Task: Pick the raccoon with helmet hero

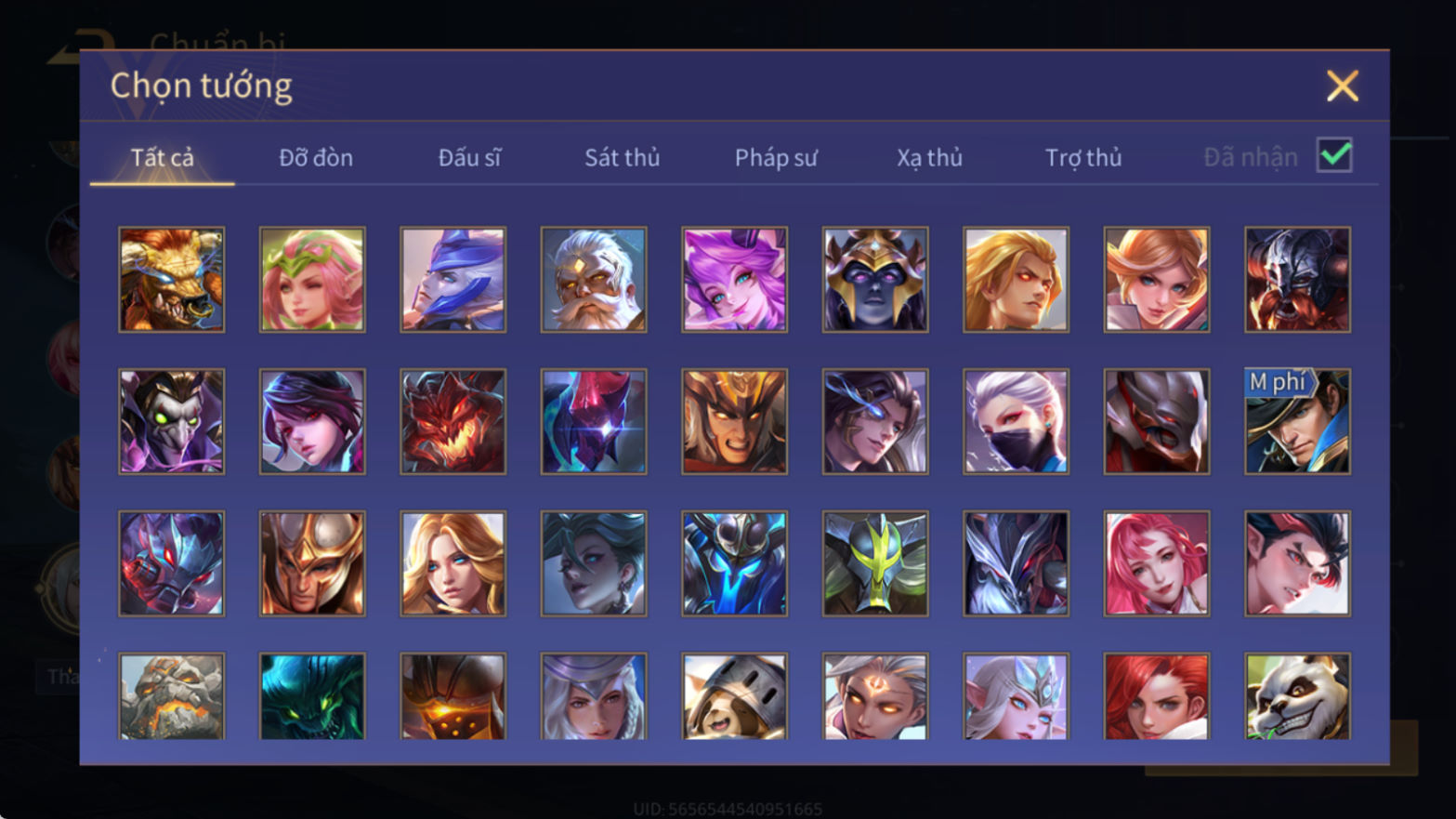Action: pos(734,696)
